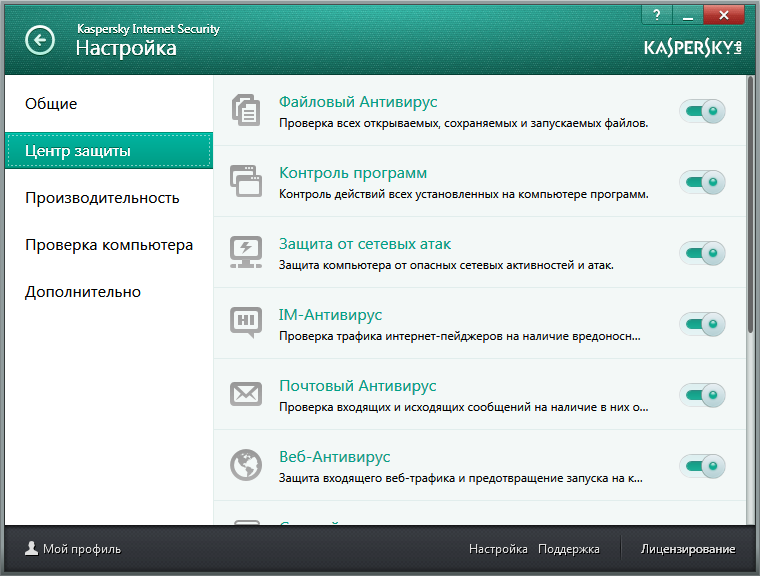Click the IM-Антивирус chat bubble icon
This screenshot has height=576, width=760.
[x=246, y=322]
